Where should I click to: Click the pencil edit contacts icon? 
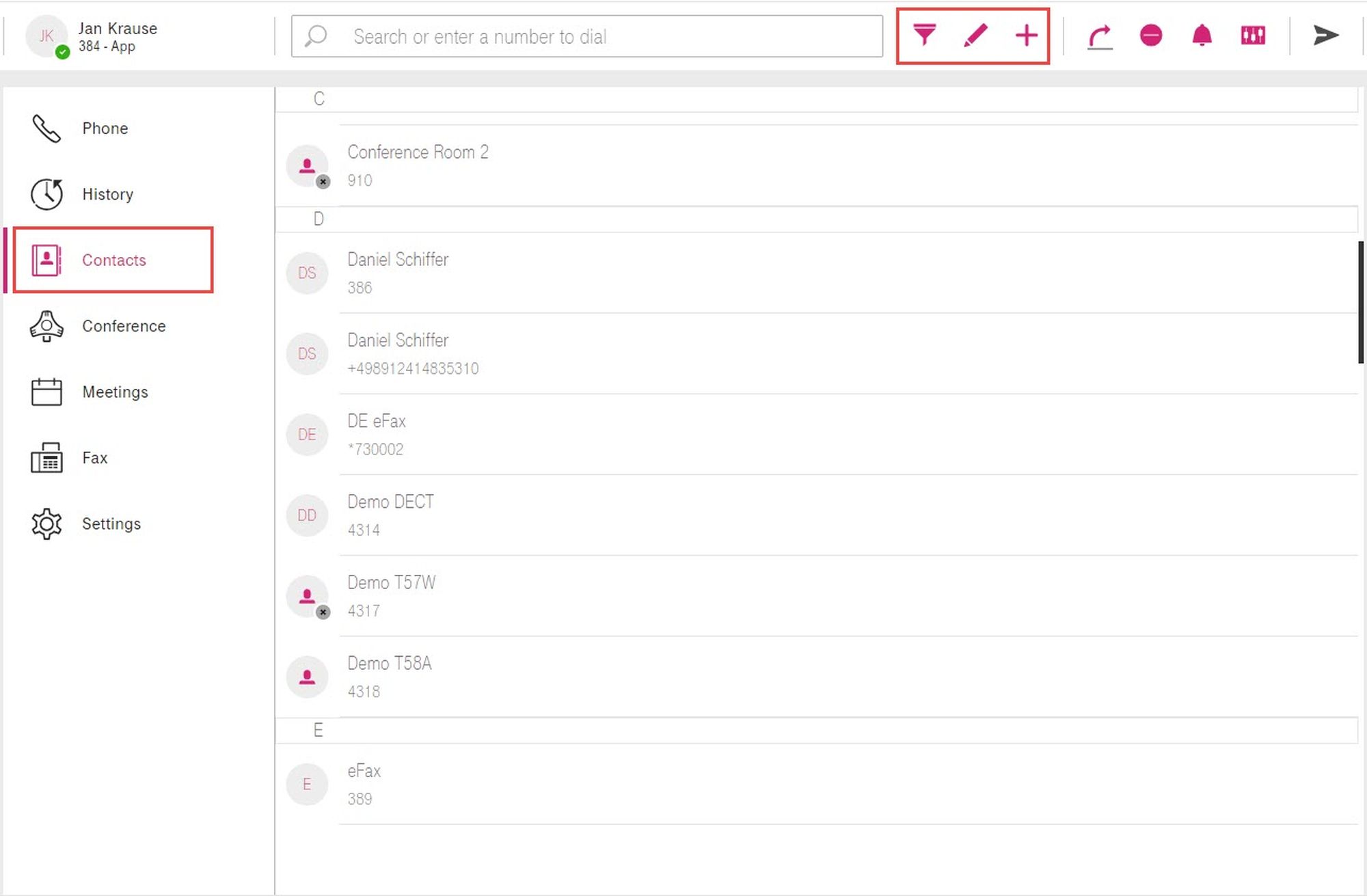975,35
